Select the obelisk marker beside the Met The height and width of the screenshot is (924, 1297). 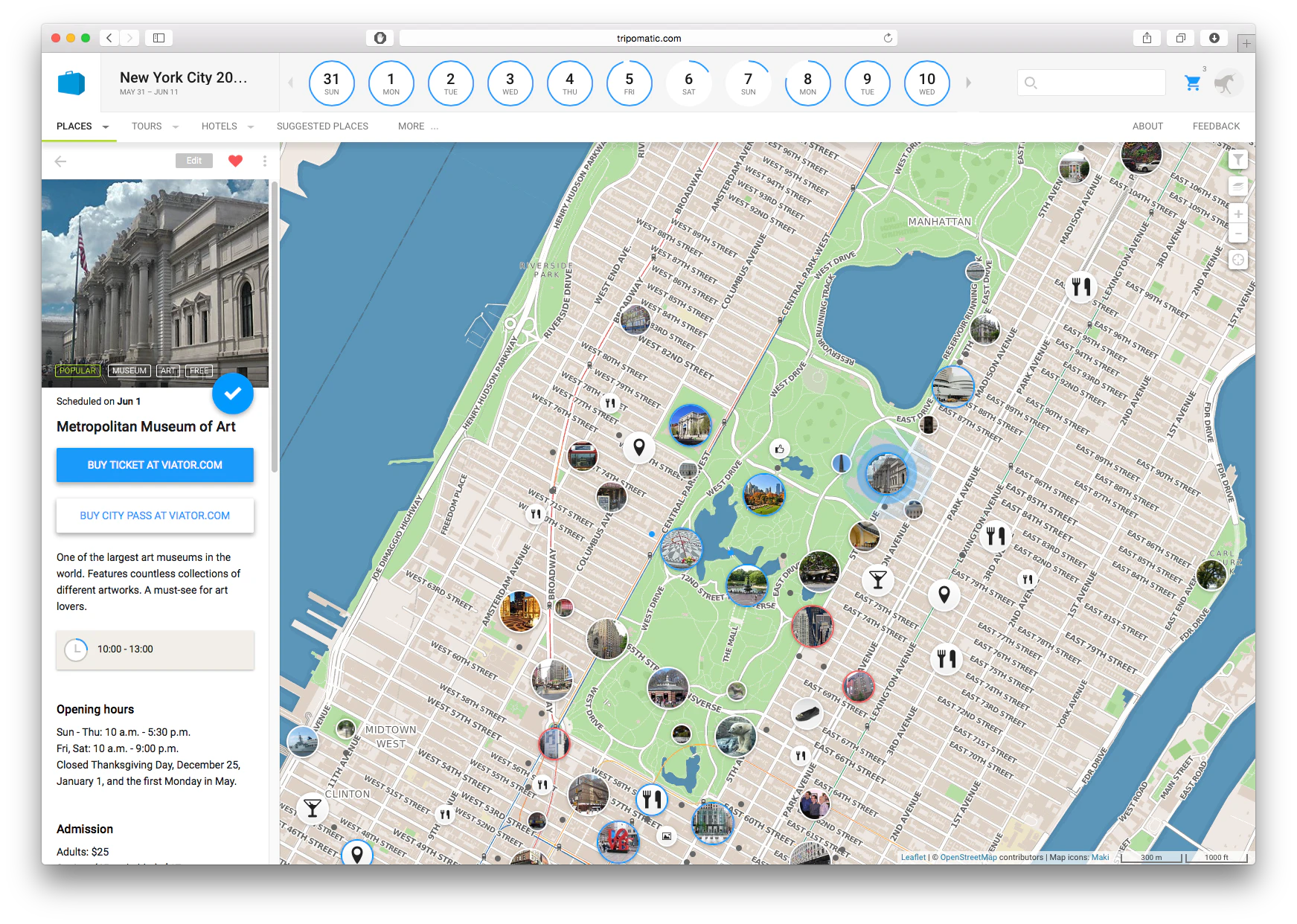coord(841,463)
